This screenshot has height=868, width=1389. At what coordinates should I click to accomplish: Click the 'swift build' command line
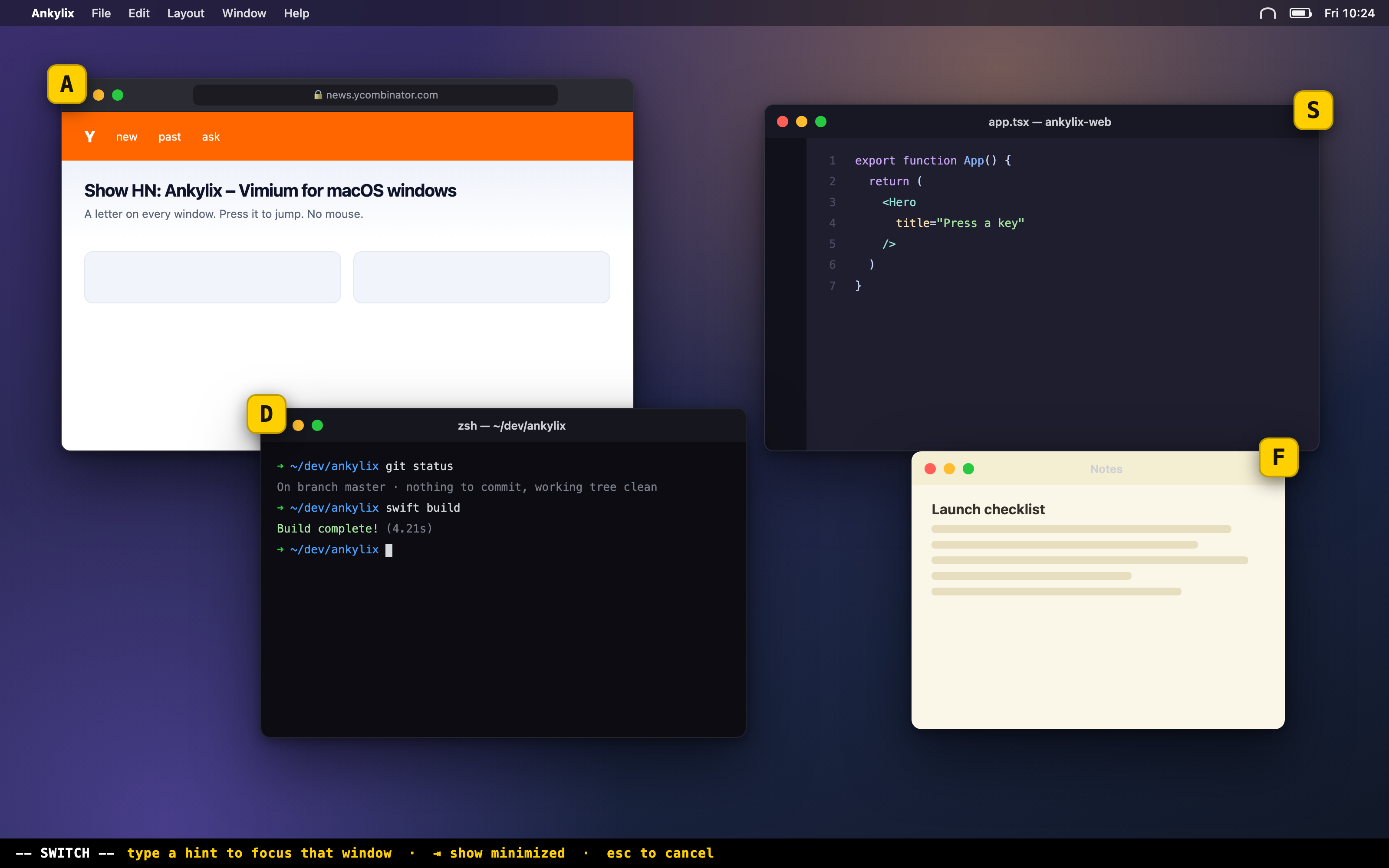pyautogui.click(x=369, y=507)
